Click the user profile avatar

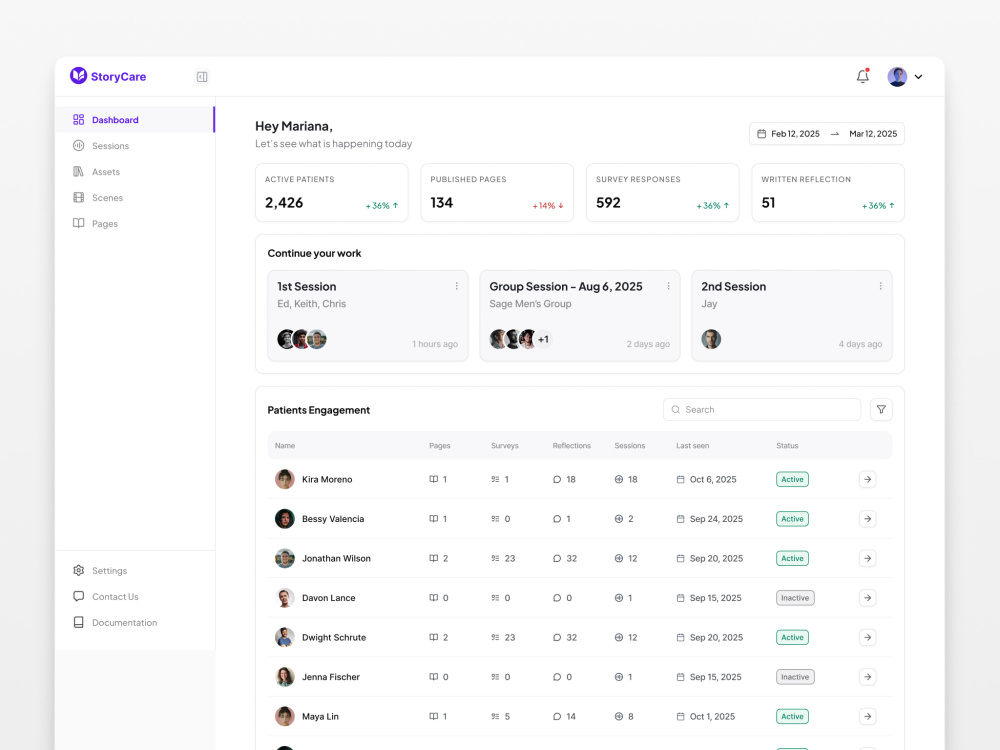tap(897, 77)
